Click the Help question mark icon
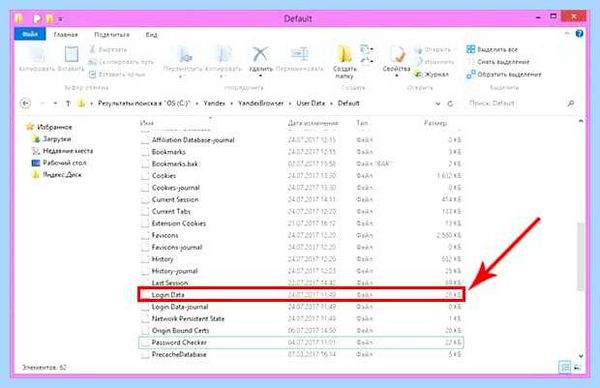This screenshot has width=600, height=388. tap(579, 34)
